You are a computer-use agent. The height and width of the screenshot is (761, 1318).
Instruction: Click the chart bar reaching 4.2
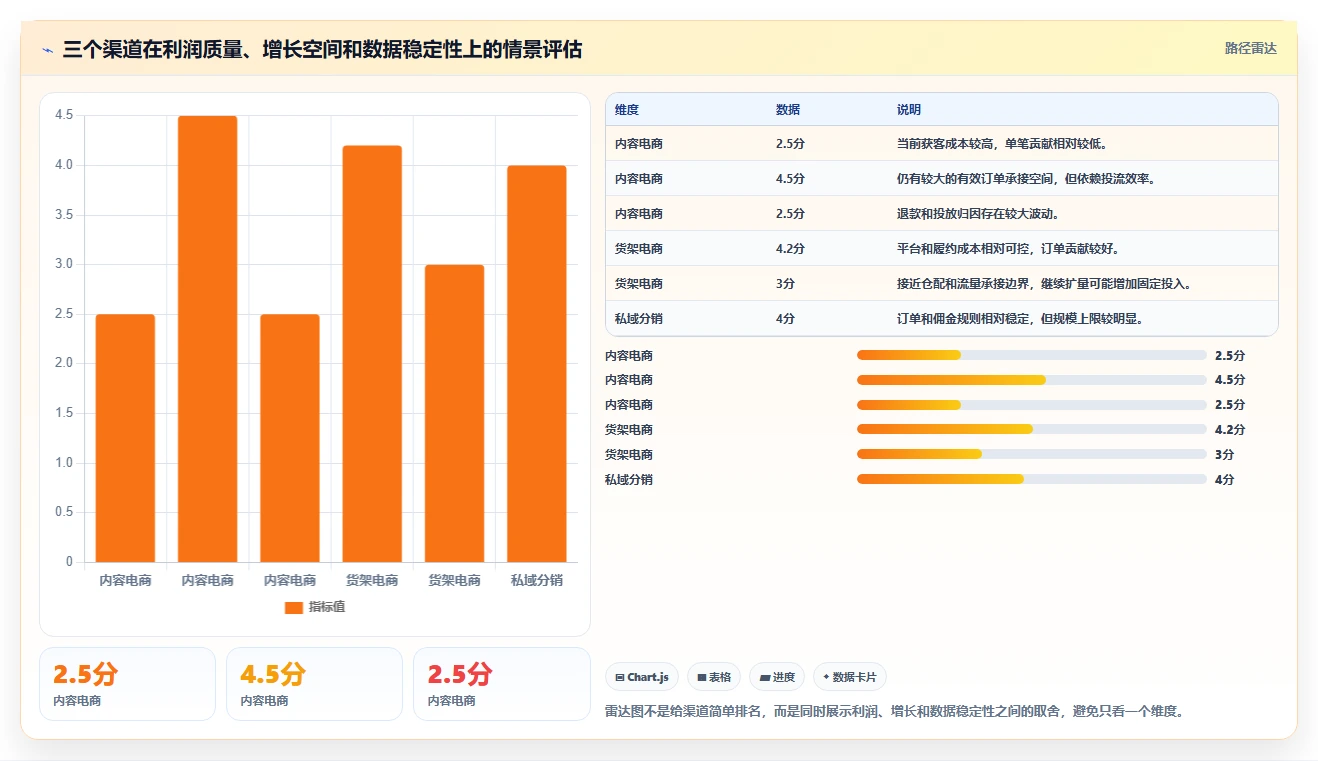[372, 354]
